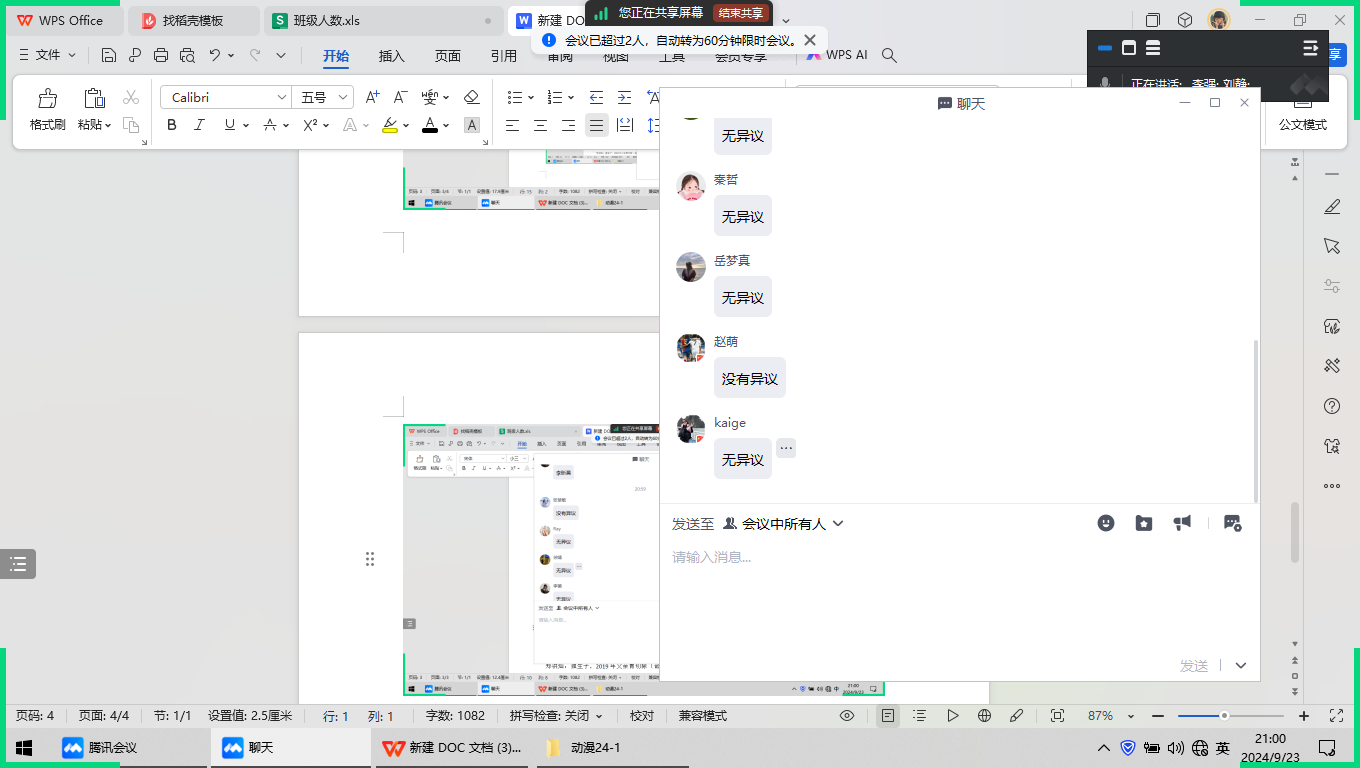The width and height of the screenshot is (1360, 768).
Task: Click the megaphone announcement icon in chat
Action: [1182, 523]
